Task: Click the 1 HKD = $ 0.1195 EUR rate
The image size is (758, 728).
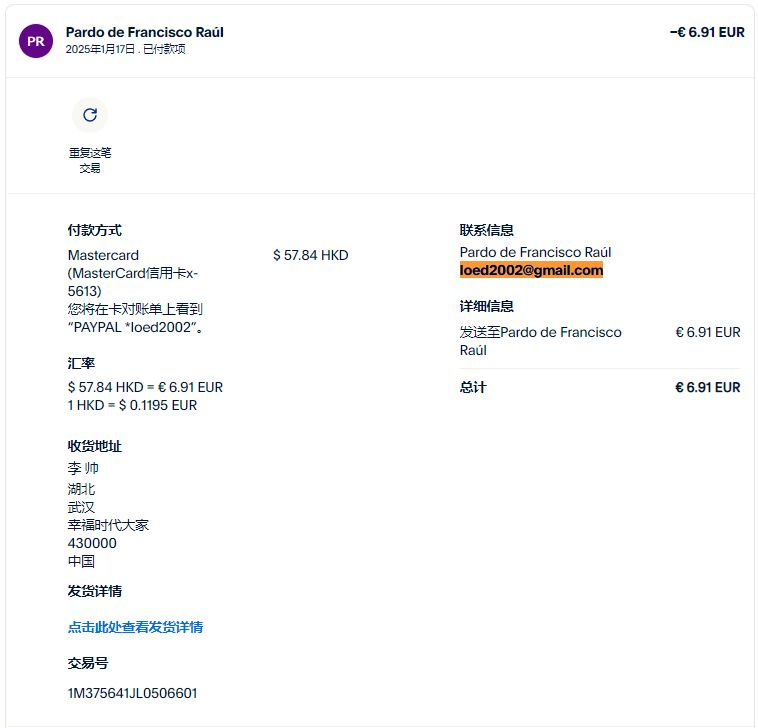Action: click(x=132, y=405)
